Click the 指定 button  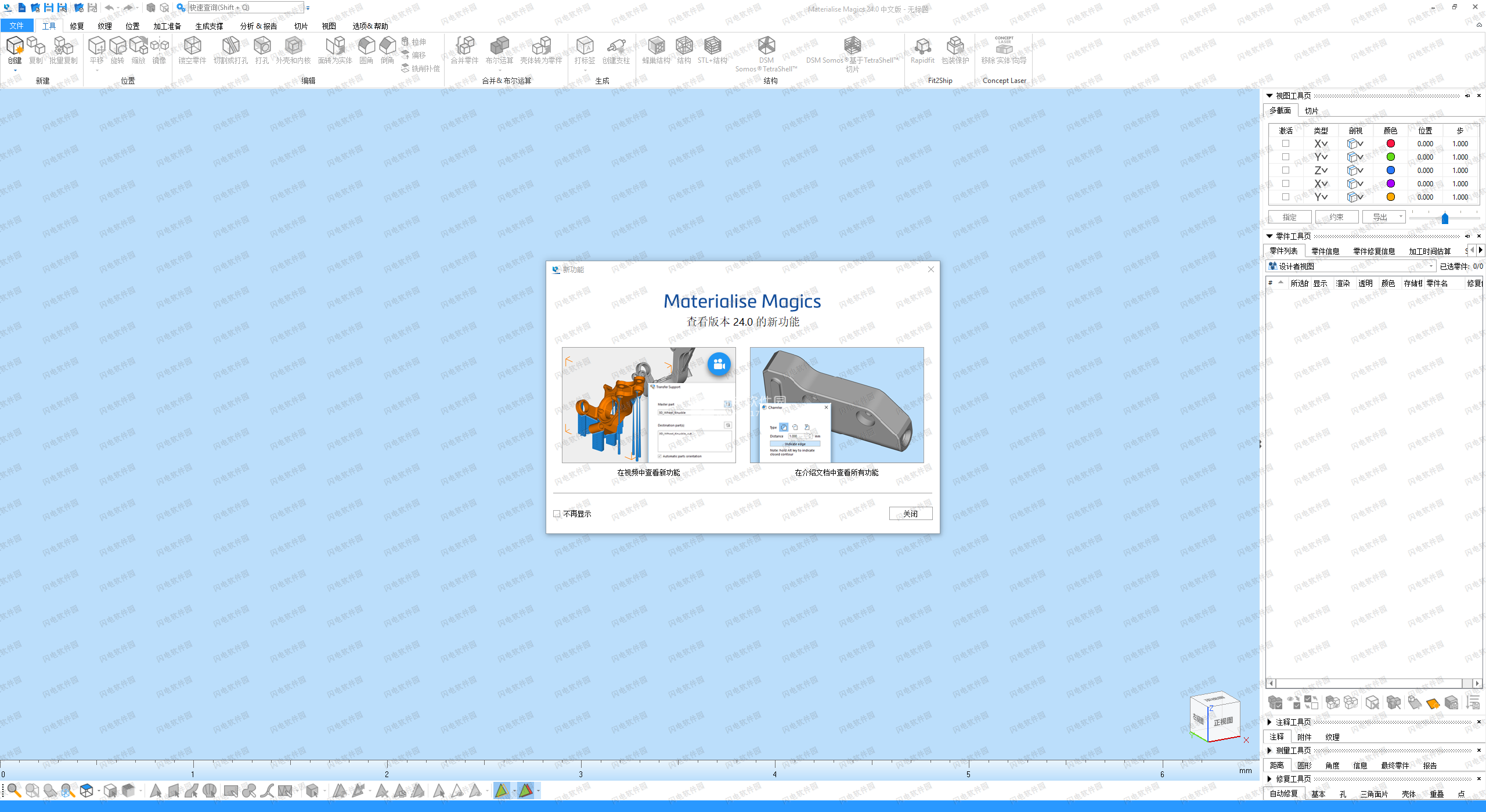click(1289, 216)
